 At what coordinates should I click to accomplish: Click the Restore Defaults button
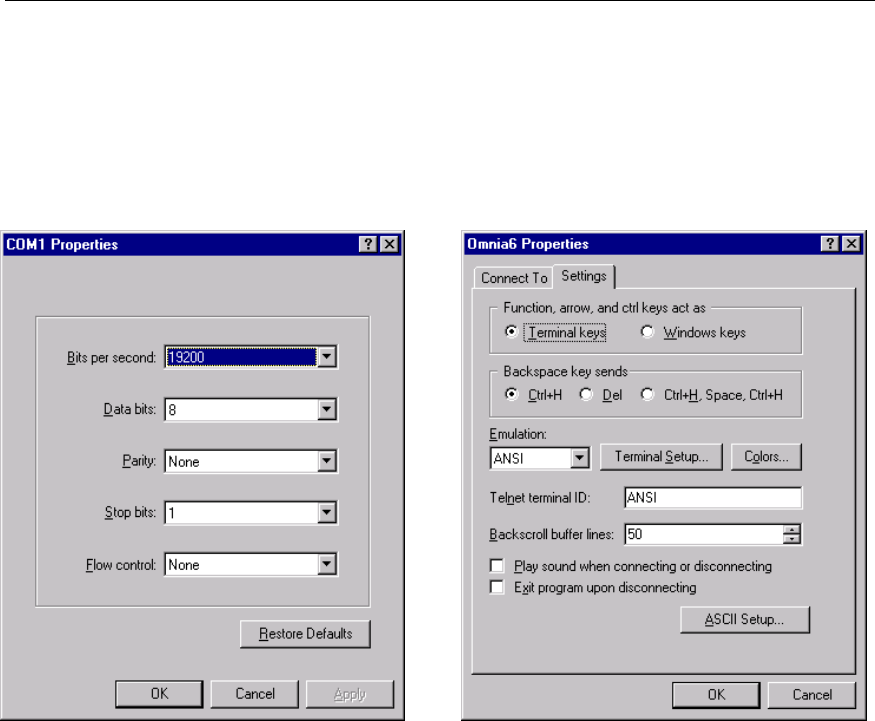point(305,634)
